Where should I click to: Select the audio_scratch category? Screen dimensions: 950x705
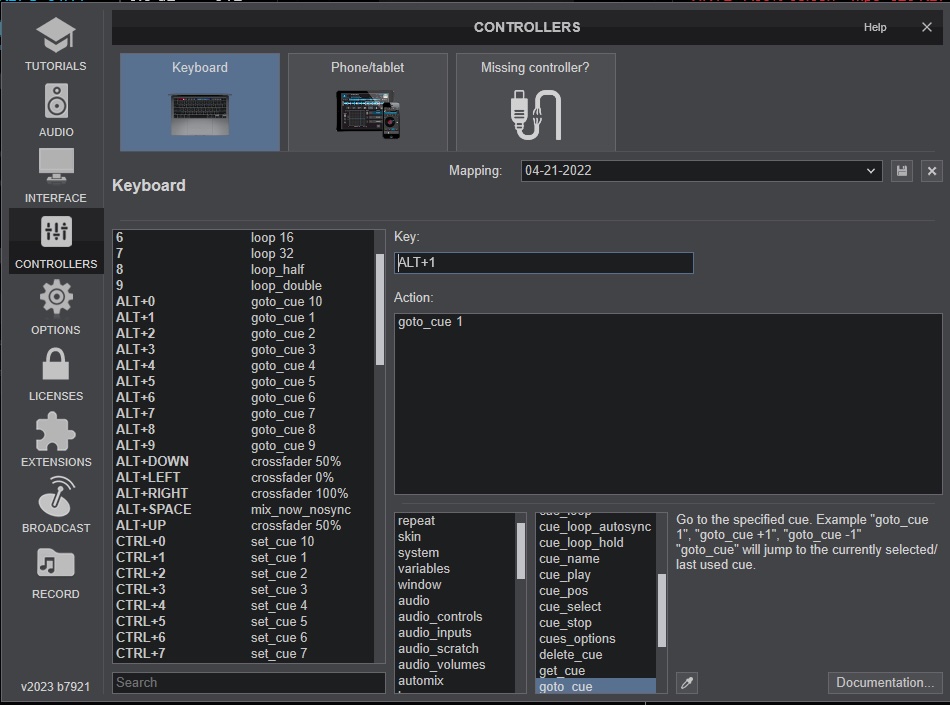440,648
